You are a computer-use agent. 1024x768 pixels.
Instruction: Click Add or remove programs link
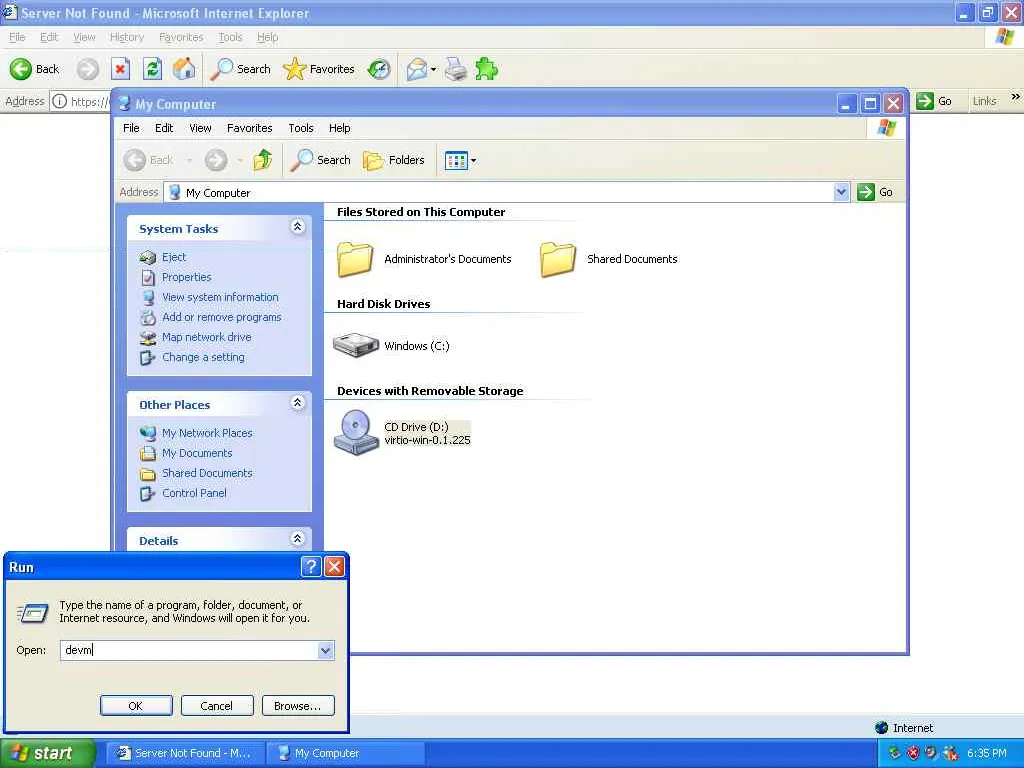(221, 317)
